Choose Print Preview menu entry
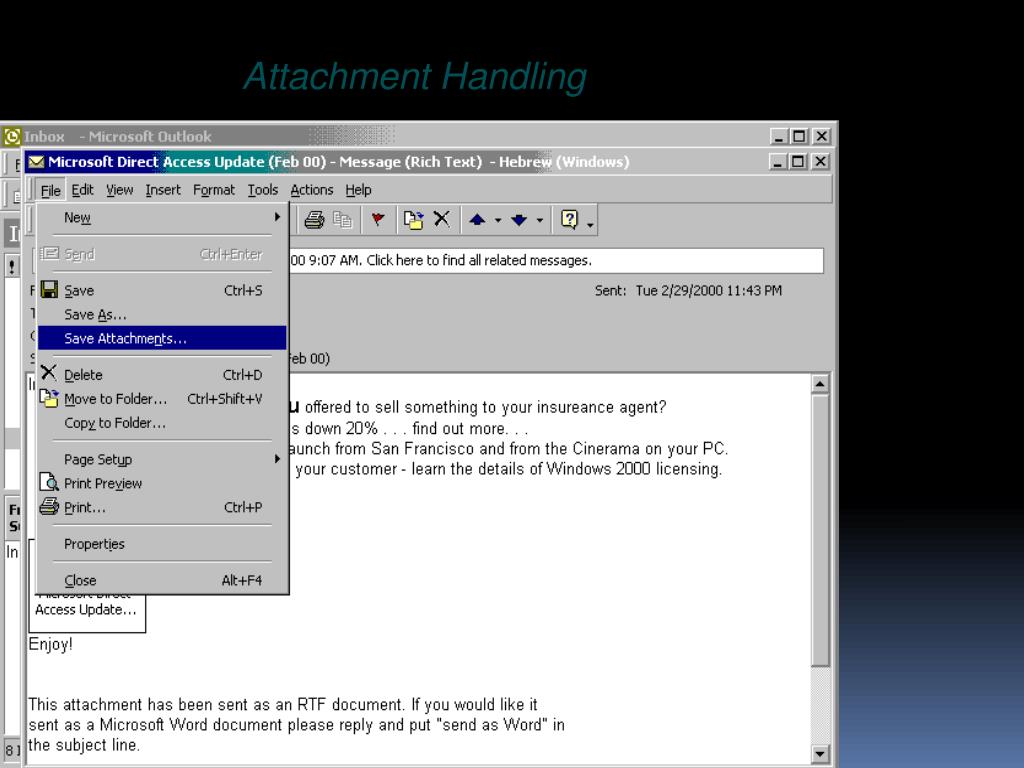Image resolution: width=1024 pixels, height=768 pixels. tap(162, 483)
